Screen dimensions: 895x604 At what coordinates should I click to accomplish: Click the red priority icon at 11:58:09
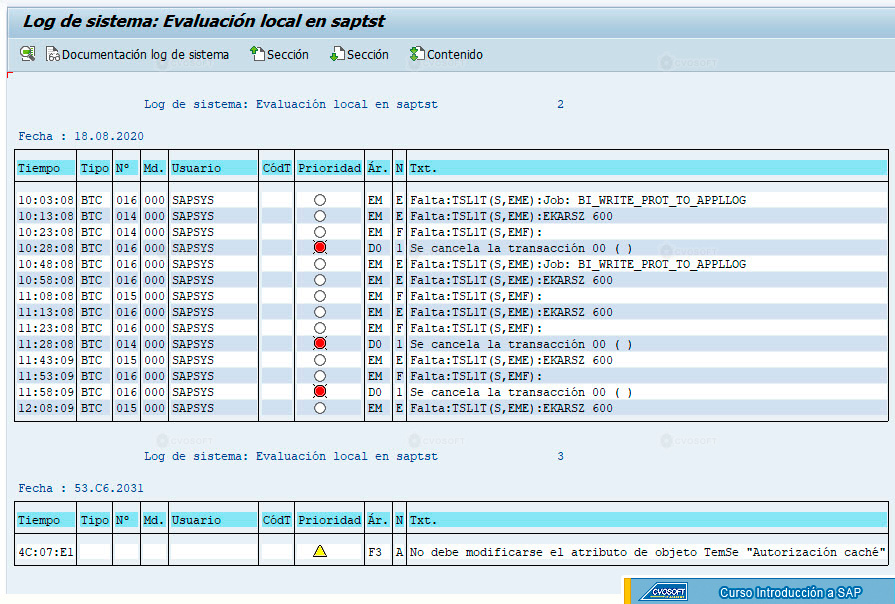point(320,391)
